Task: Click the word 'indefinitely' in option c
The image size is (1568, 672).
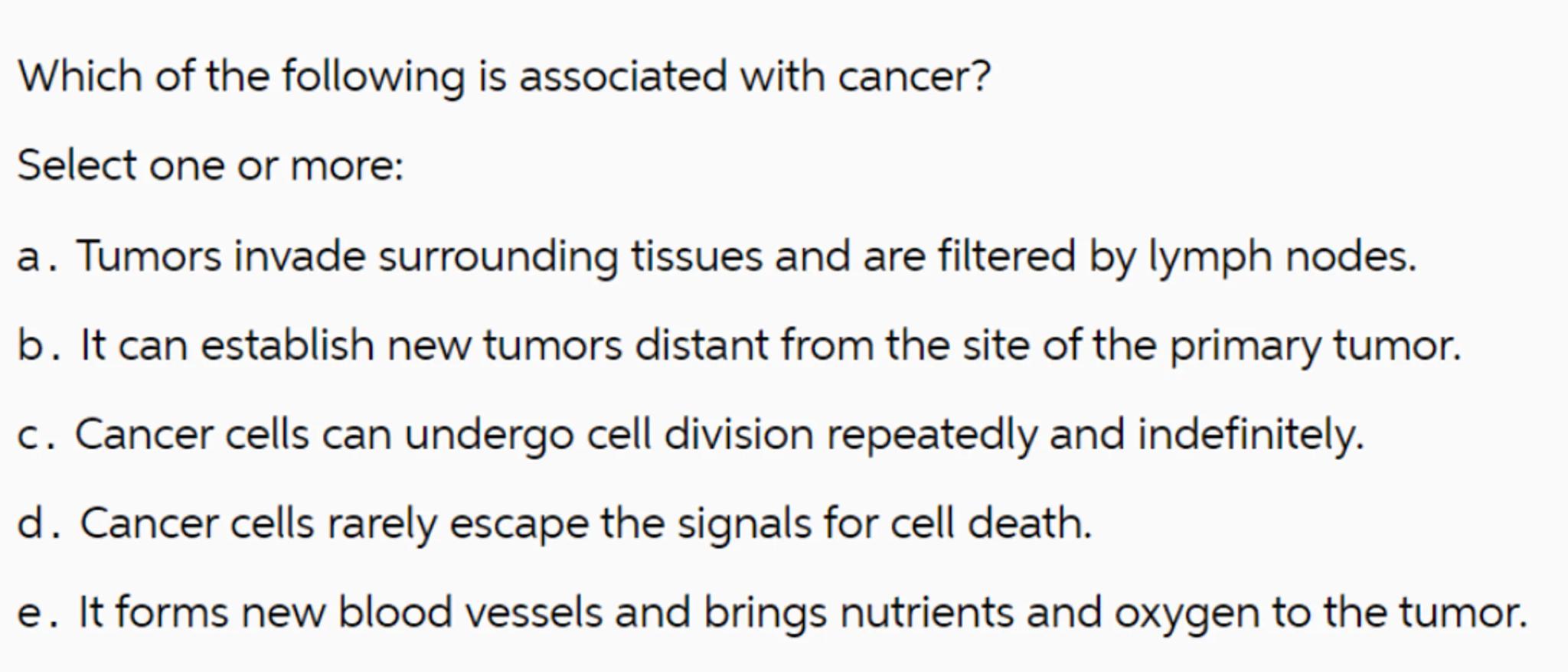Action: pyautogui.click(x=1250, y=435)
